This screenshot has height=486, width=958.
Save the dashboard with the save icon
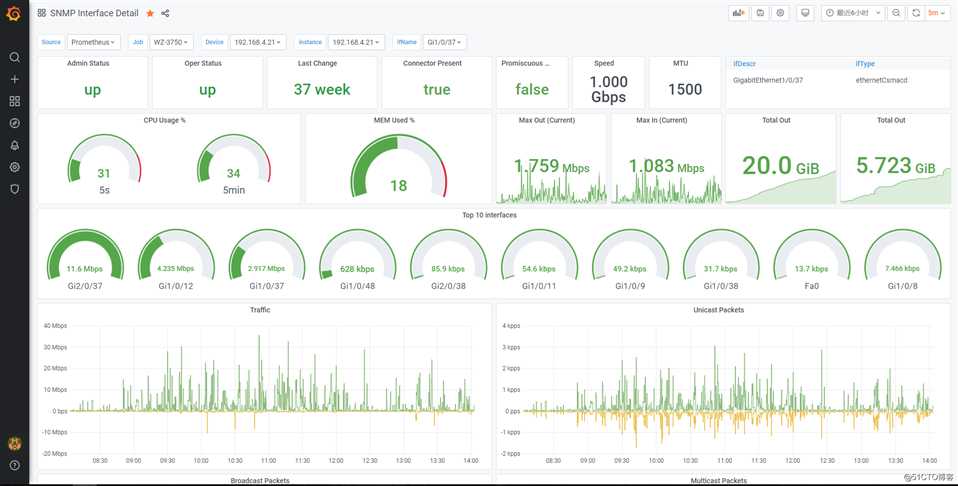760,13
